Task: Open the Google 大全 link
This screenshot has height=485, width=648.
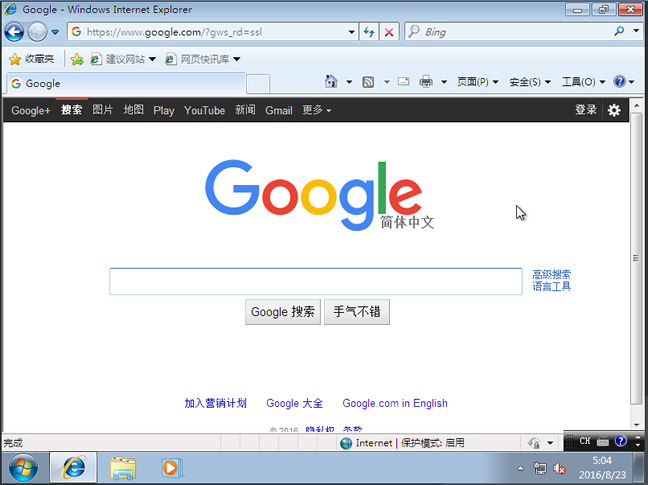Action: 294,403
